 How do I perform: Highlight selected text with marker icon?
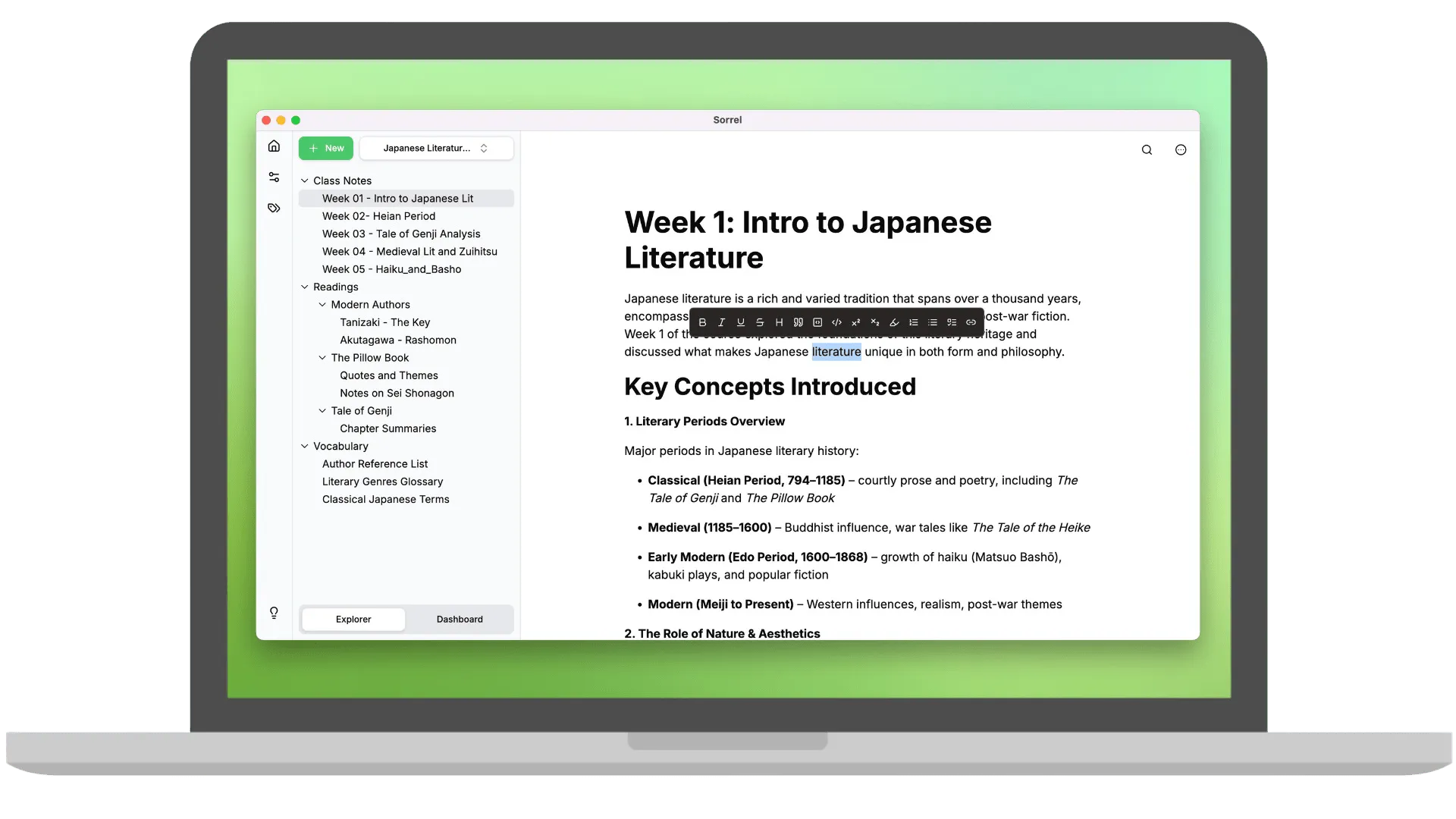(894, 322)
